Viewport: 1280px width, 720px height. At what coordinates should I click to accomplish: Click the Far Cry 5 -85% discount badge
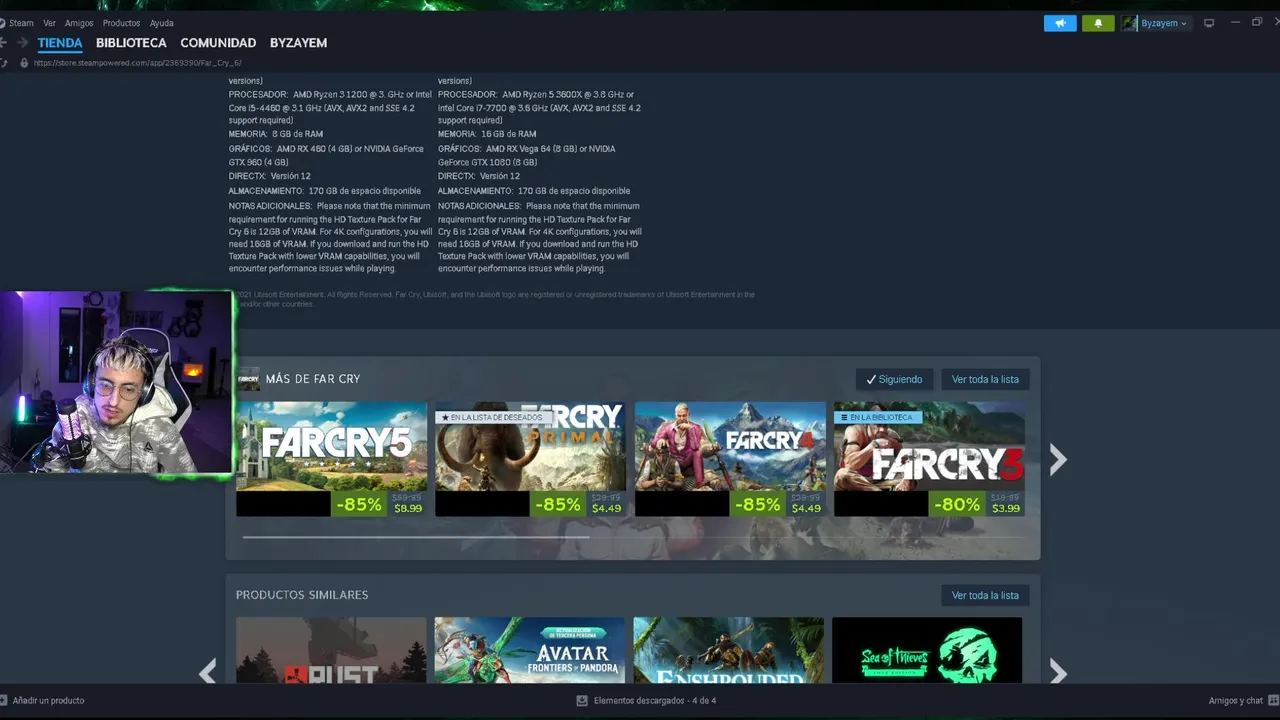click(358, 504)
